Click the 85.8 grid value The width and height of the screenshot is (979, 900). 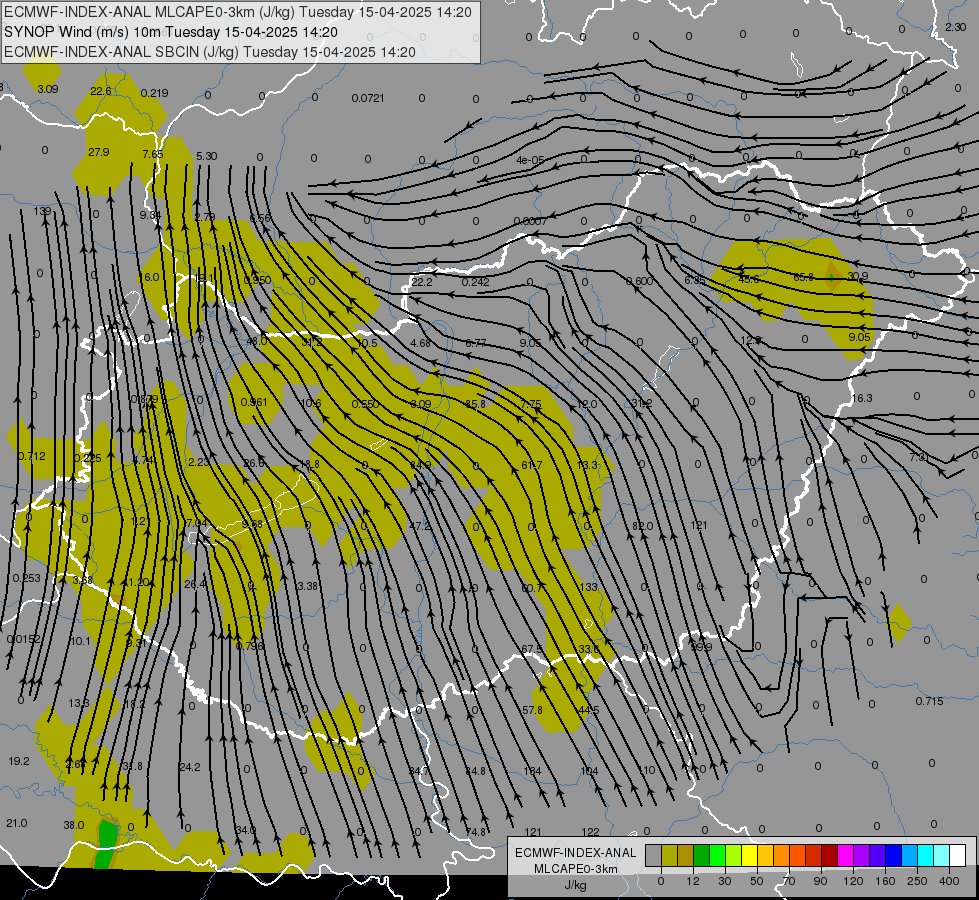coord(475,404)
